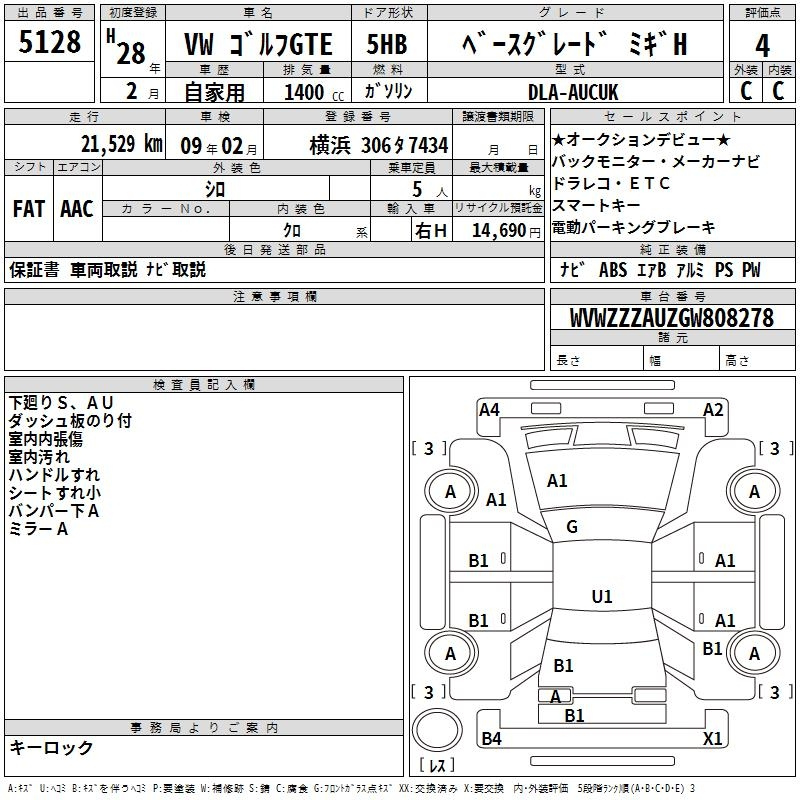The width and height of the screenshot is (800, 800).
Task: Click the spare tire レス label
Action: [x=437, y=765]
